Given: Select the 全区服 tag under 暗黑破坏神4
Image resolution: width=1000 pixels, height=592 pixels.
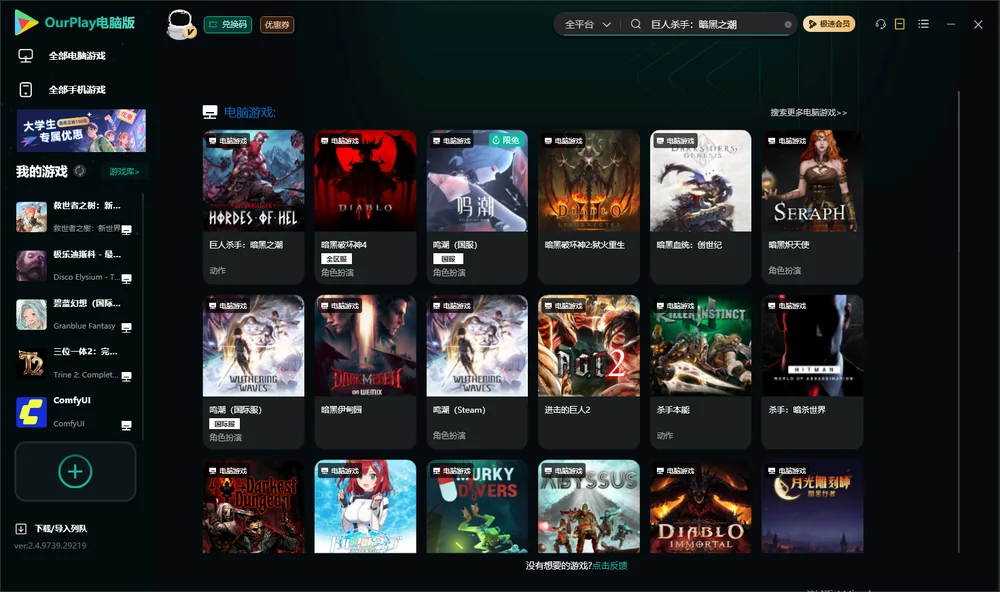Looking at the screenshot, I should (336, 258).
